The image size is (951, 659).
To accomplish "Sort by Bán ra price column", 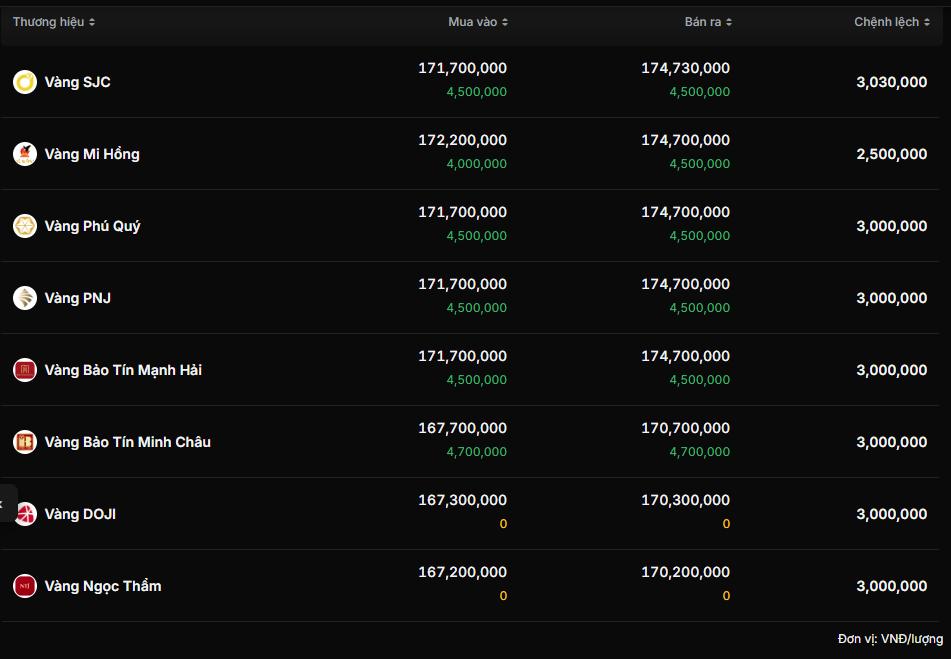I will (707, 22).
